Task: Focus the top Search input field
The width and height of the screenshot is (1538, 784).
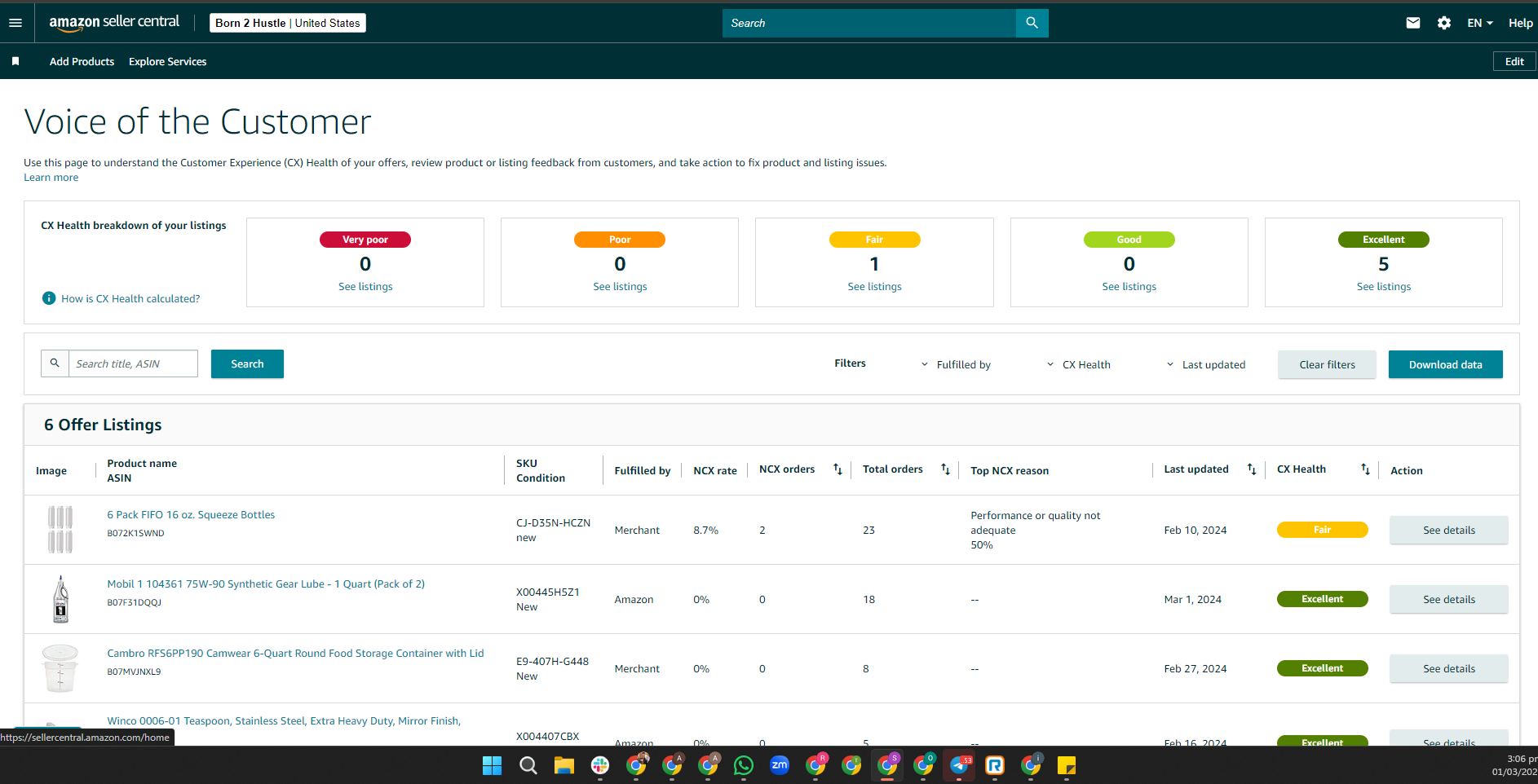Action: pyautogui.click(x=869, y=23)
